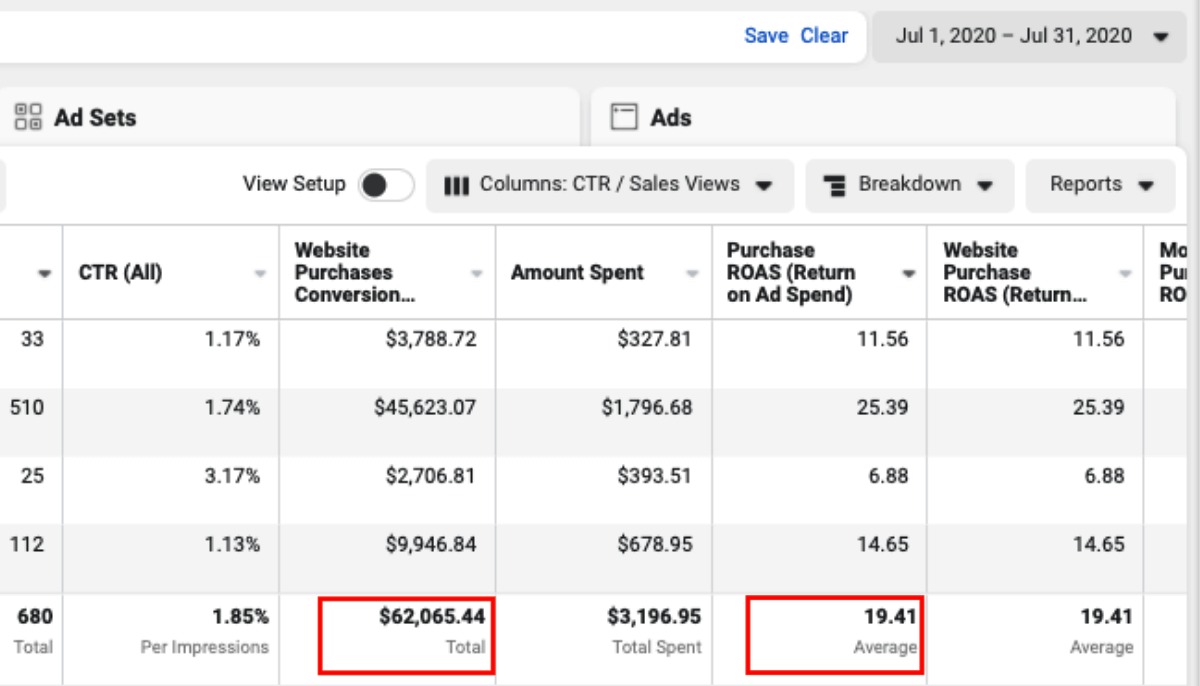Switch to the Ad Sets tab
1200x686 pixels.
click(x=95, y=117)
